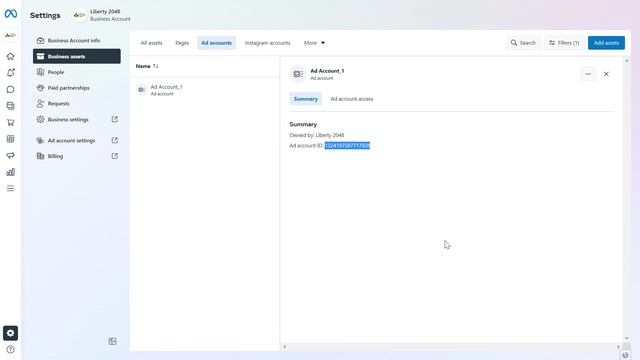
Task: Click the business logo thumbnail in rail
Action: tap(11, 36)
